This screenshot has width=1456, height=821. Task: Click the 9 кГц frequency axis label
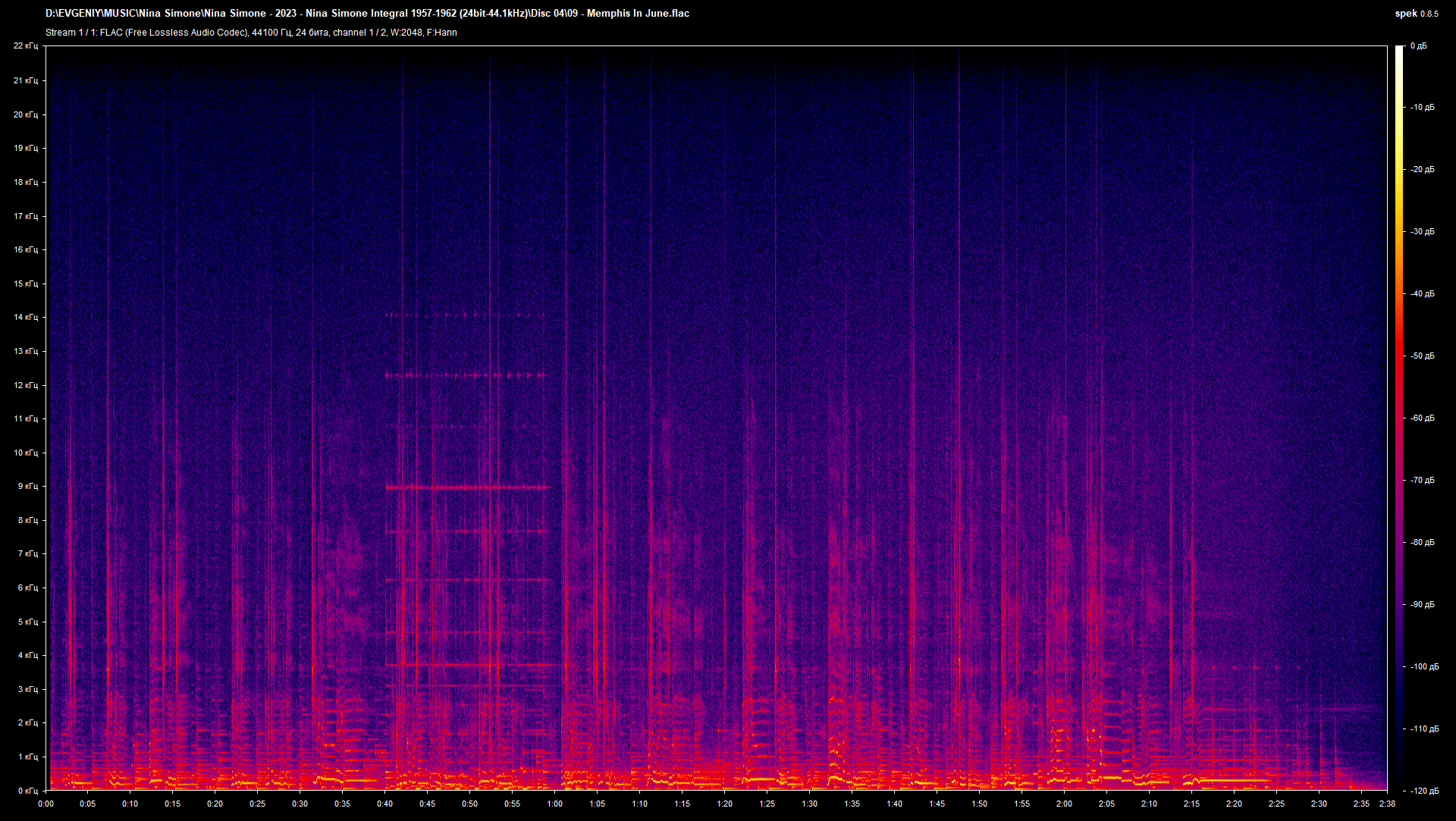[28, 486]
